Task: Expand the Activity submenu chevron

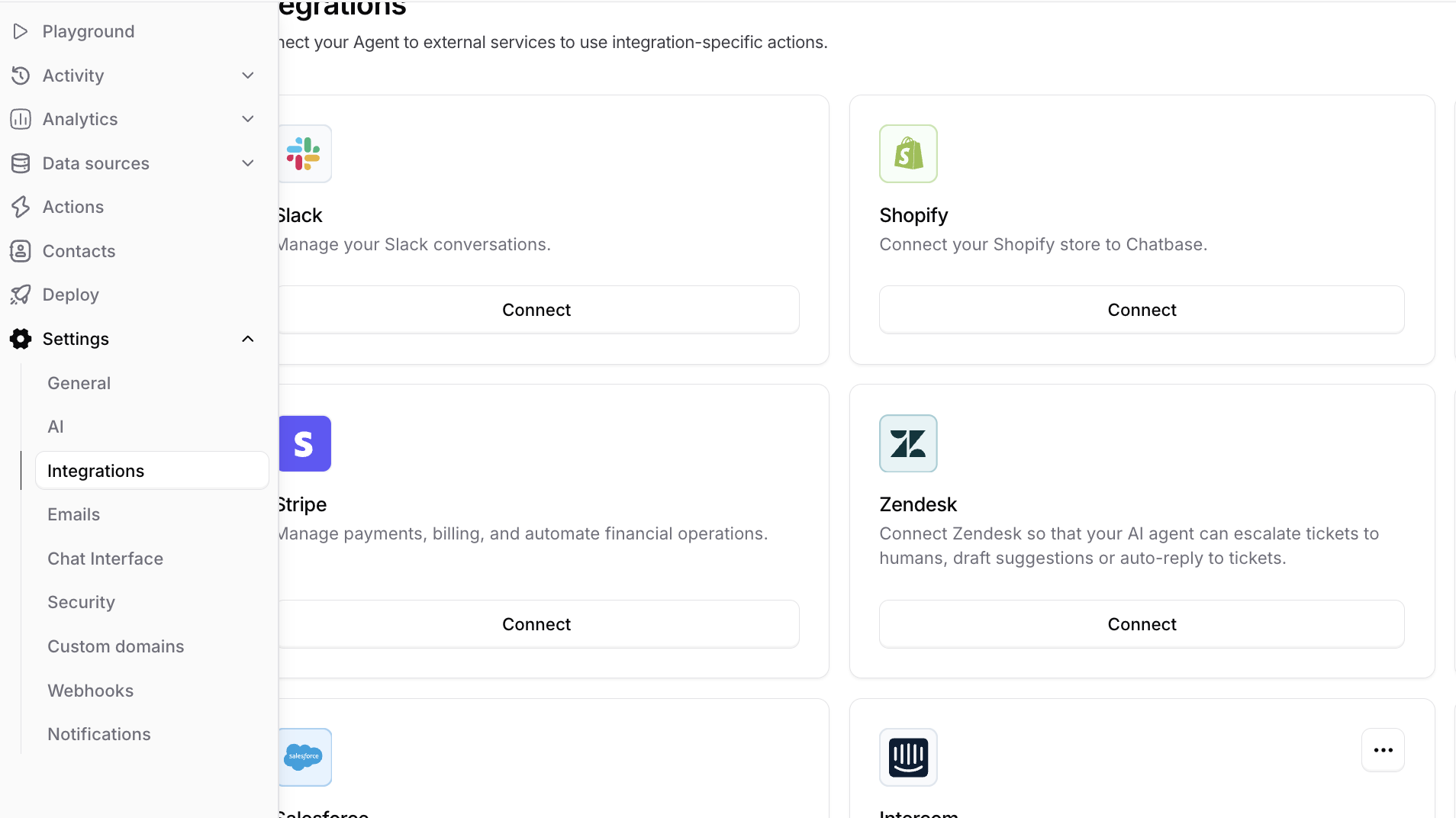Action: 247,76
